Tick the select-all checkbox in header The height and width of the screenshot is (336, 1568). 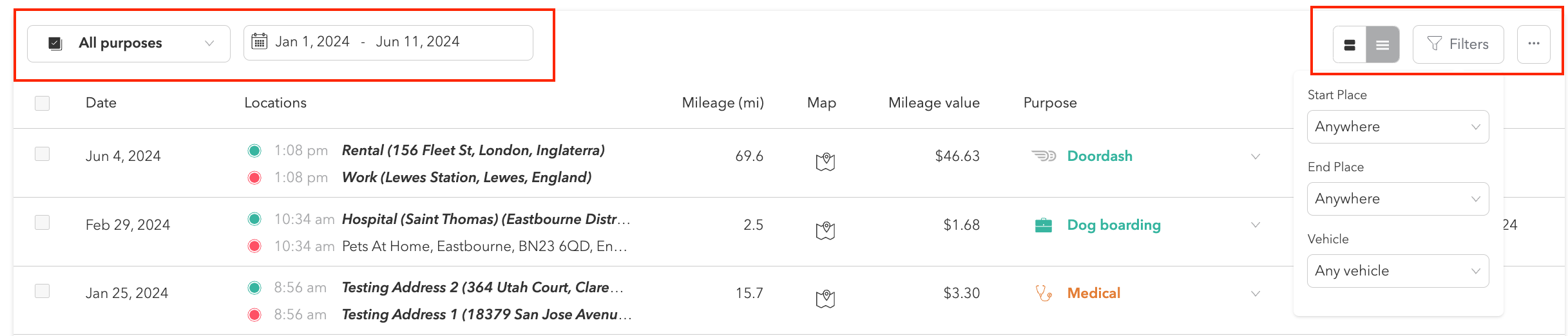tap(43, 103)
